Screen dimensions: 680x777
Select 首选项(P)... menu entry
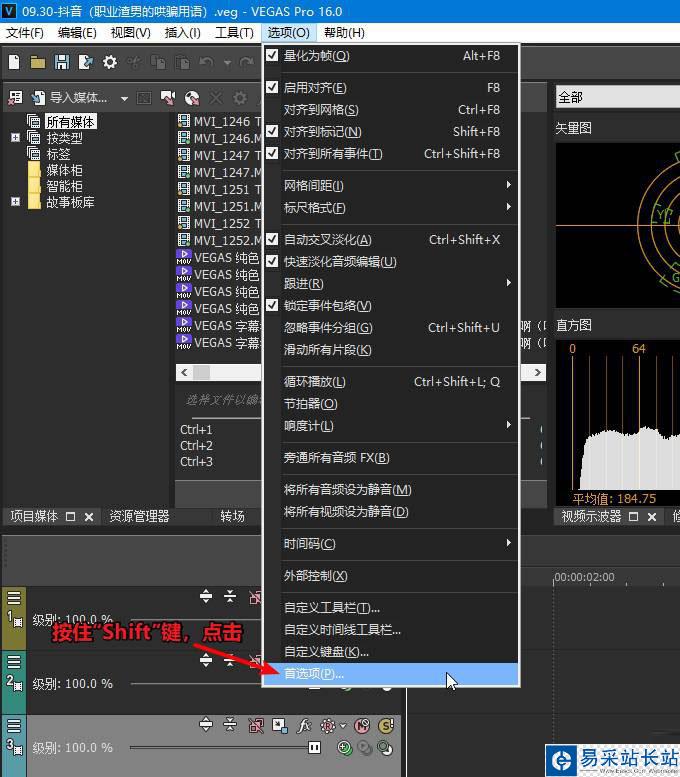point(391,674)
